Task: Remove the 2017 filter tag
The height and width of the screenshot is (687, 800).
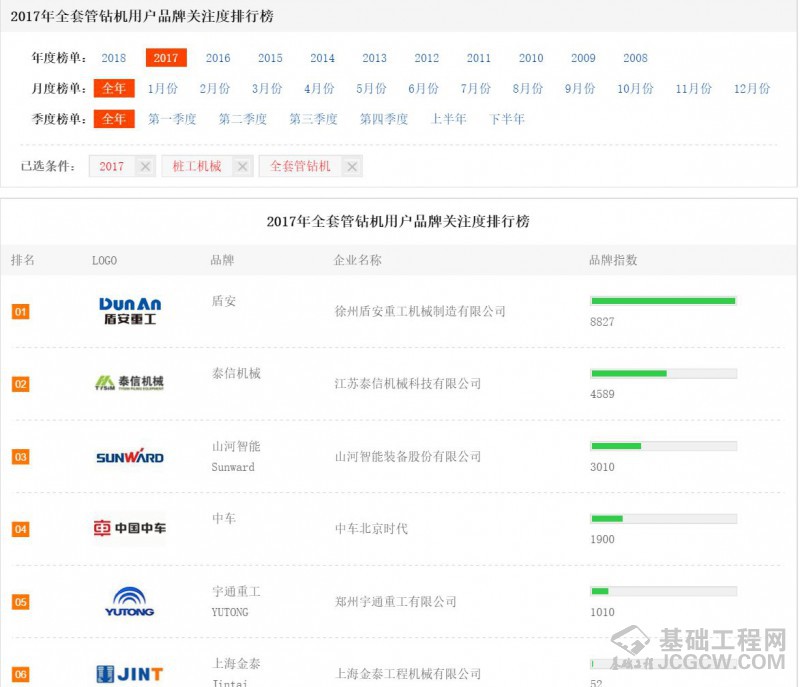Action: tap(145, 167)
